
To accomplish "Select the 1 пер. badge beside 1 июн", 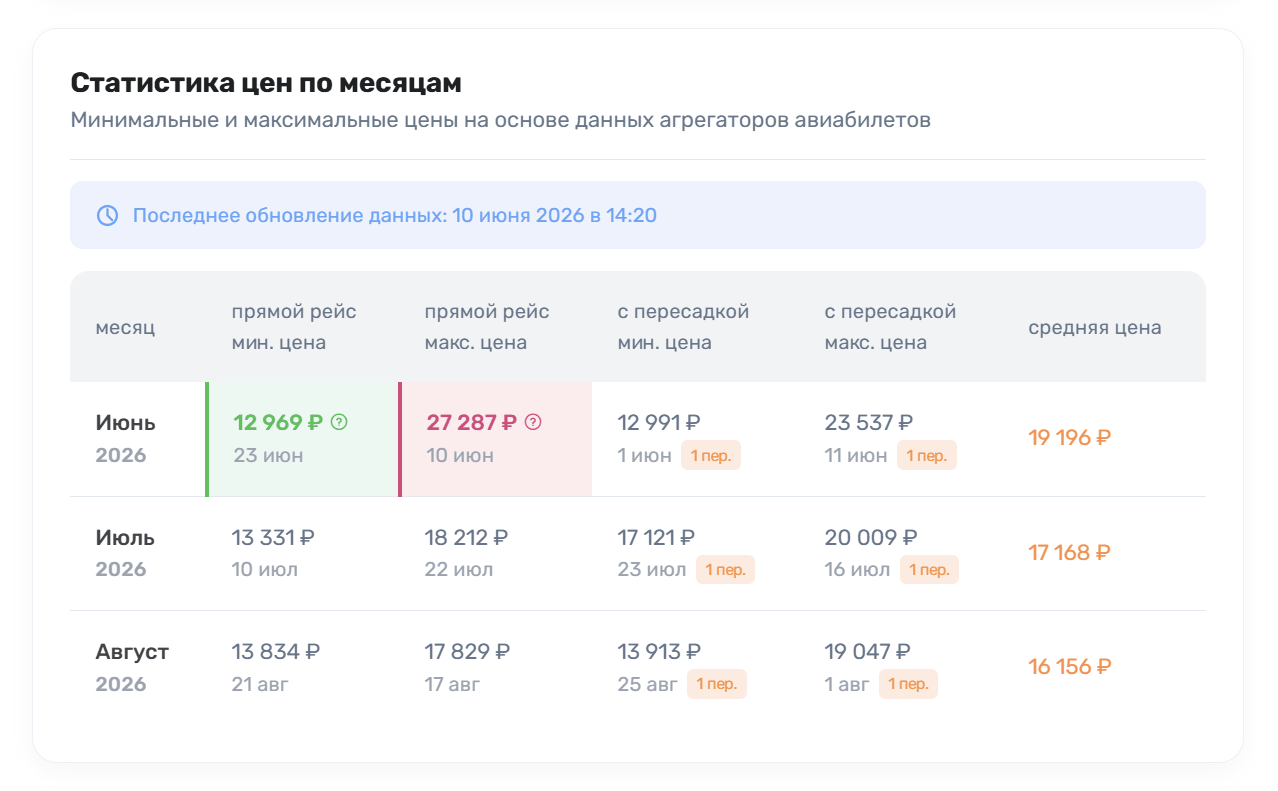I will (x=711, y=456).
